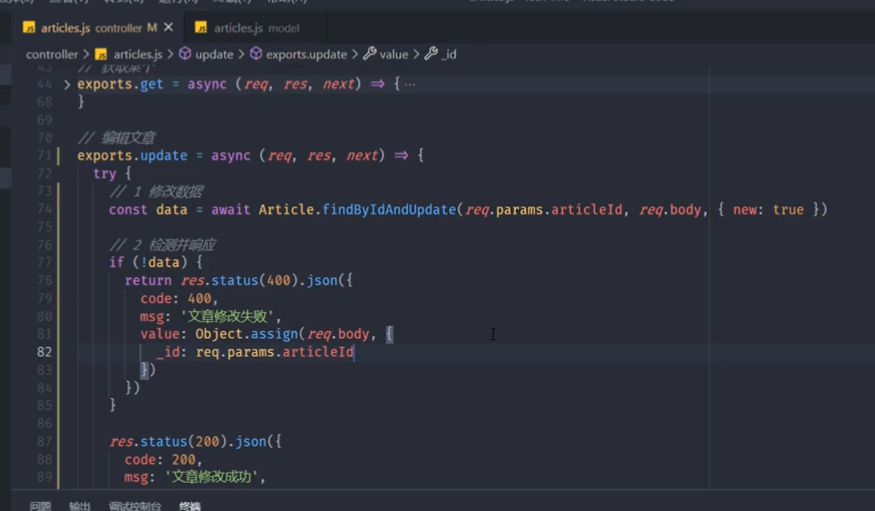Viewport: 875px width, 511px height.
Task: Open the 终端 panel tab
Action: click(x=190, y=506)
